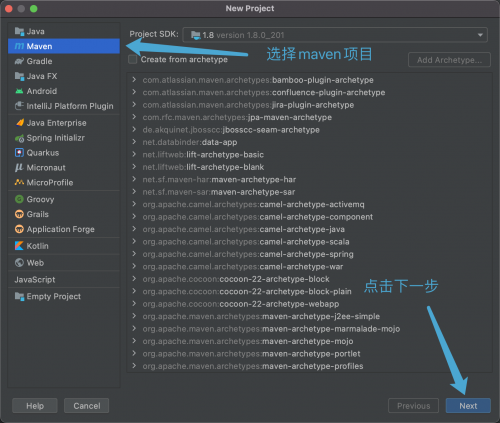Expand bamboo-plugin-archetype node

tap(134, 80)
